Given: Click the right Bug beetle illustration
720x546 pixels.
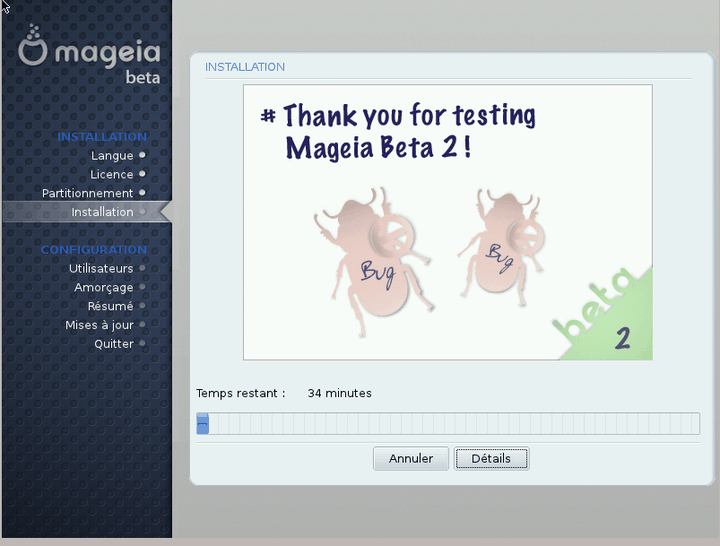Looking at the screenshot, I should coord(502,247).
